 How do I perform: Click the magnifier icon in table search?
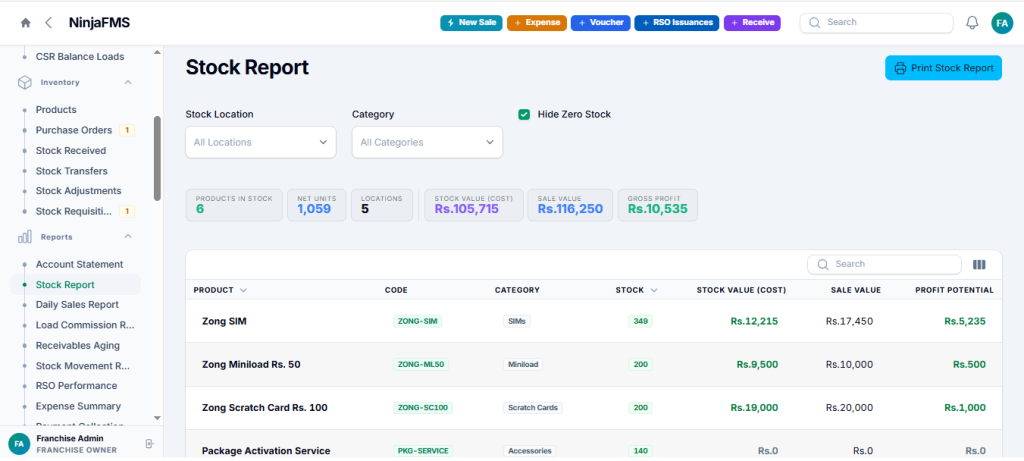(824, 264)
